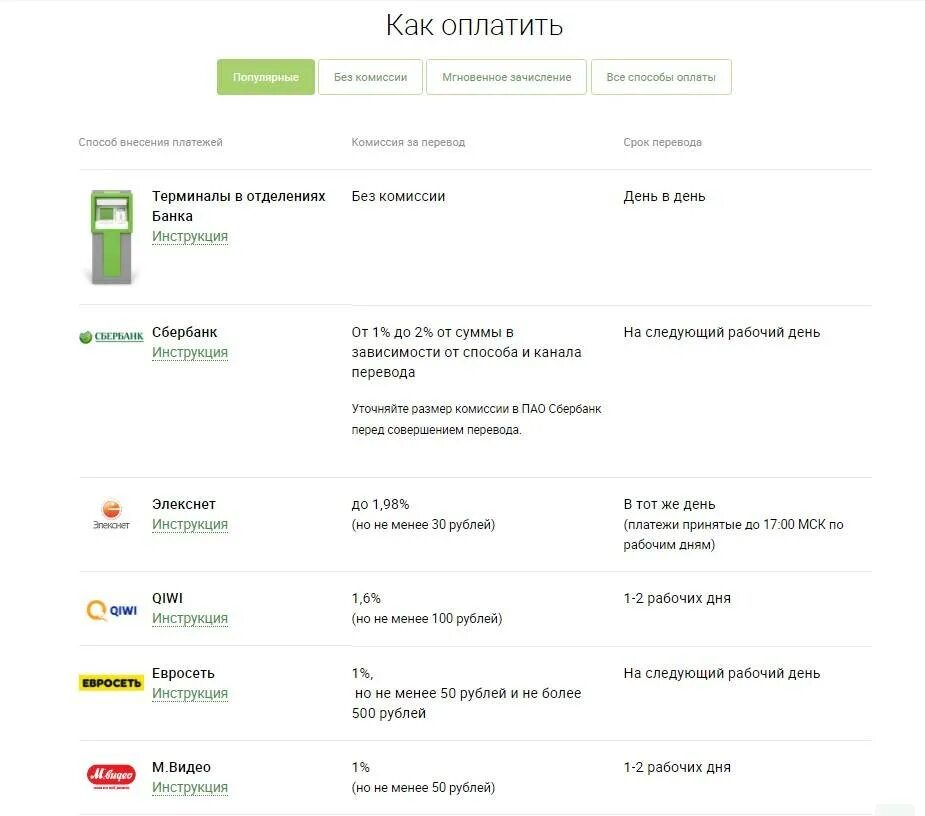925x816 pixels.
Task: Open Инструкция link for bank terminals
Action: coord(190,237)
